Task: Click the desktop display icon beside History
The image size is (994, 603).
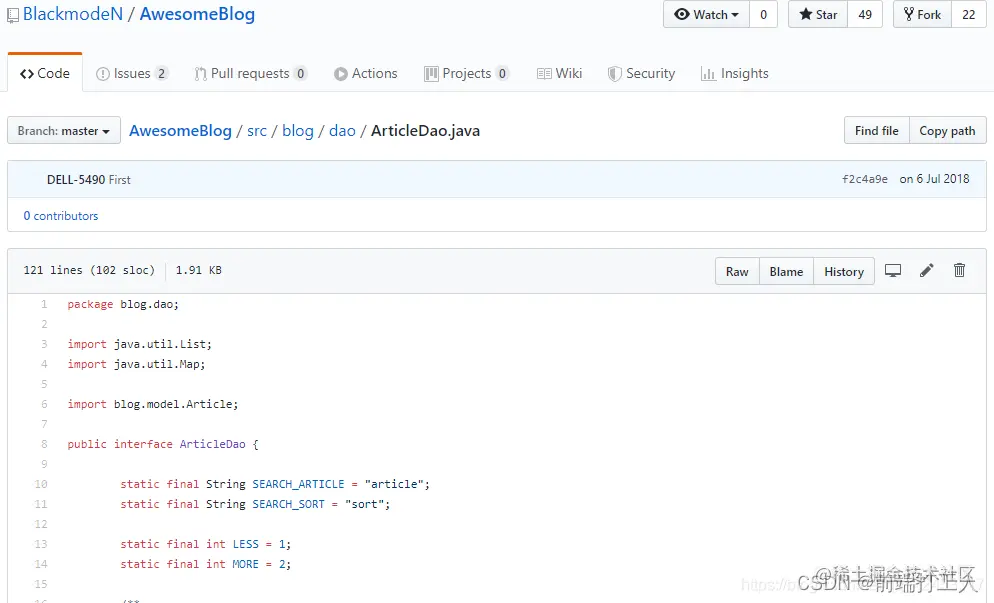Action: (x=893, y=271)
